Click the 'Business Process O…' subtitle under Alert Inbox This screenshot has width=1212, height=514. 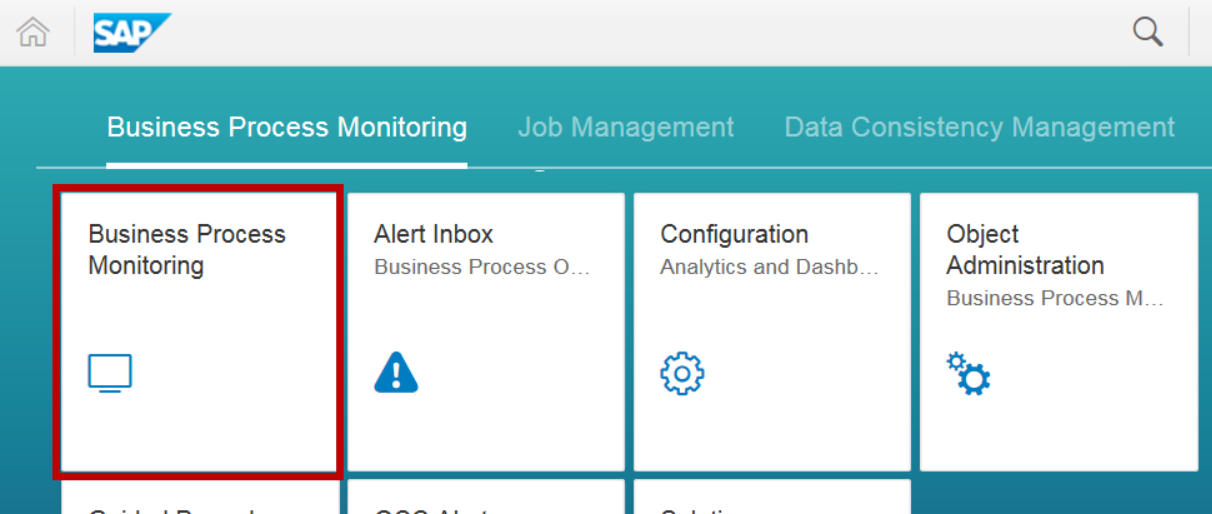tap(482, 267)
